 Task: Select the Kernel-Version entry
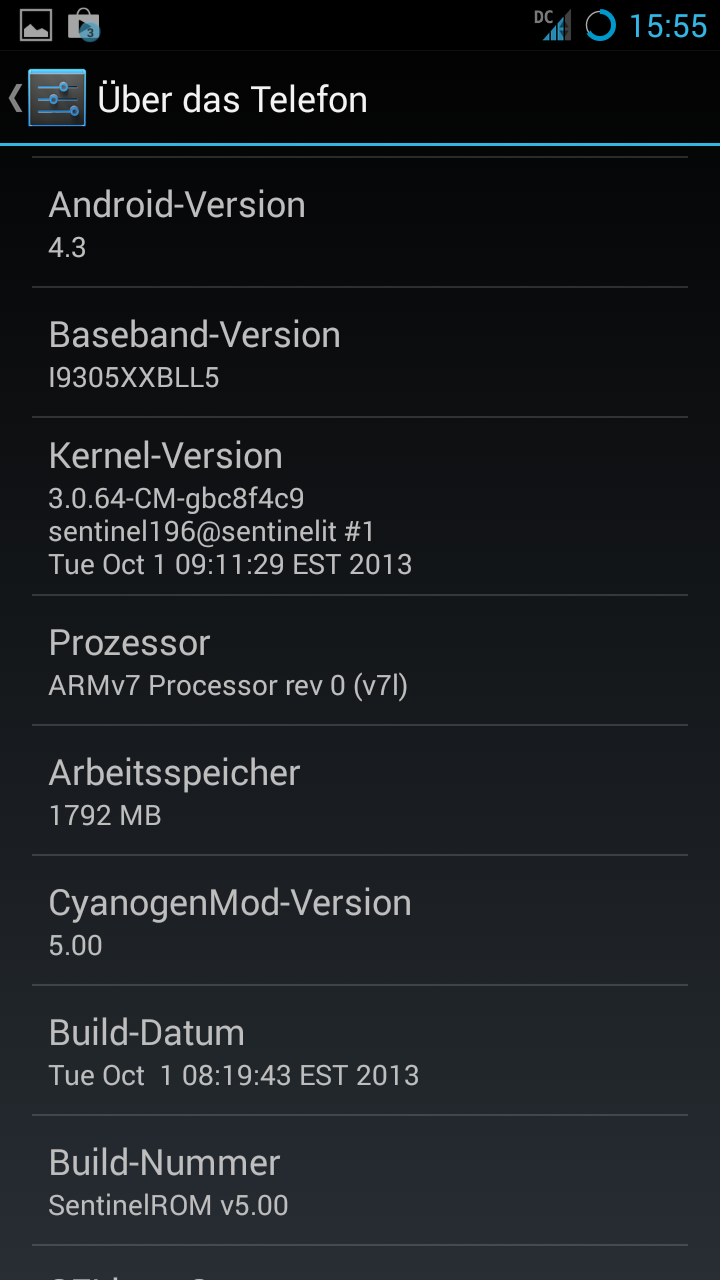(360, 507)
